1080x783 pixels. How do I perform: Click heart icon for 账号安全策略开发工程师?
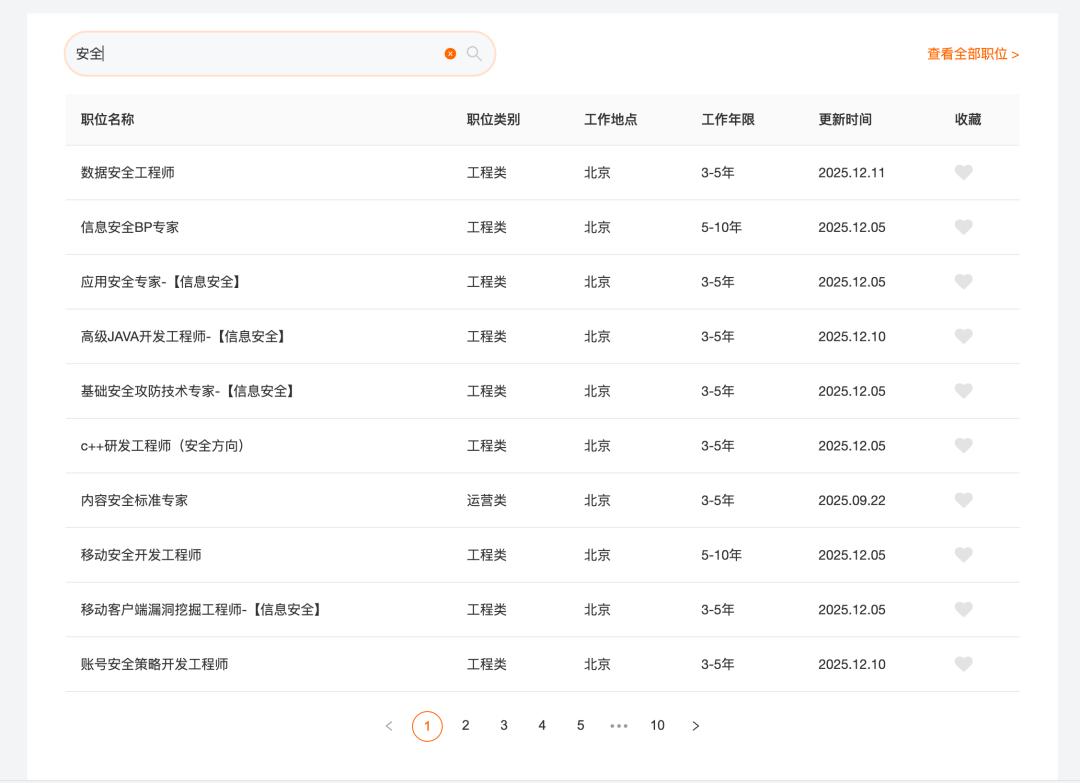pyautogui.click(x=963, y=664)
